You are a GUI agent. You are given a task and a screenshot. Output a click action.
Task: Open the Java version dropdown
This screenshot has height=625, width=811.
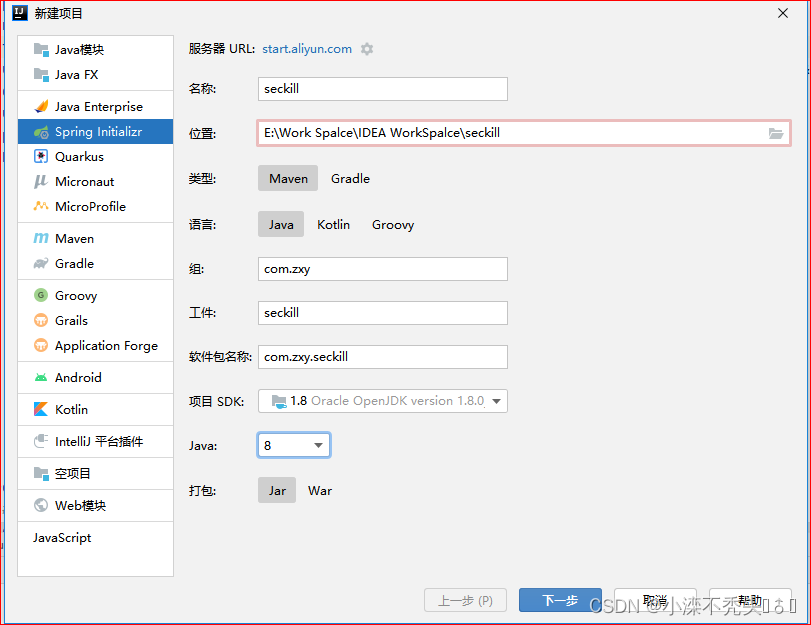pos(294,445)
